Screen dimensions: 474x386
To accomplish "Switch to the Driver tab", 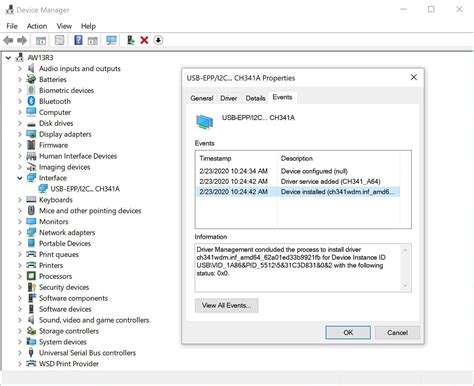I will click(229, 98).
